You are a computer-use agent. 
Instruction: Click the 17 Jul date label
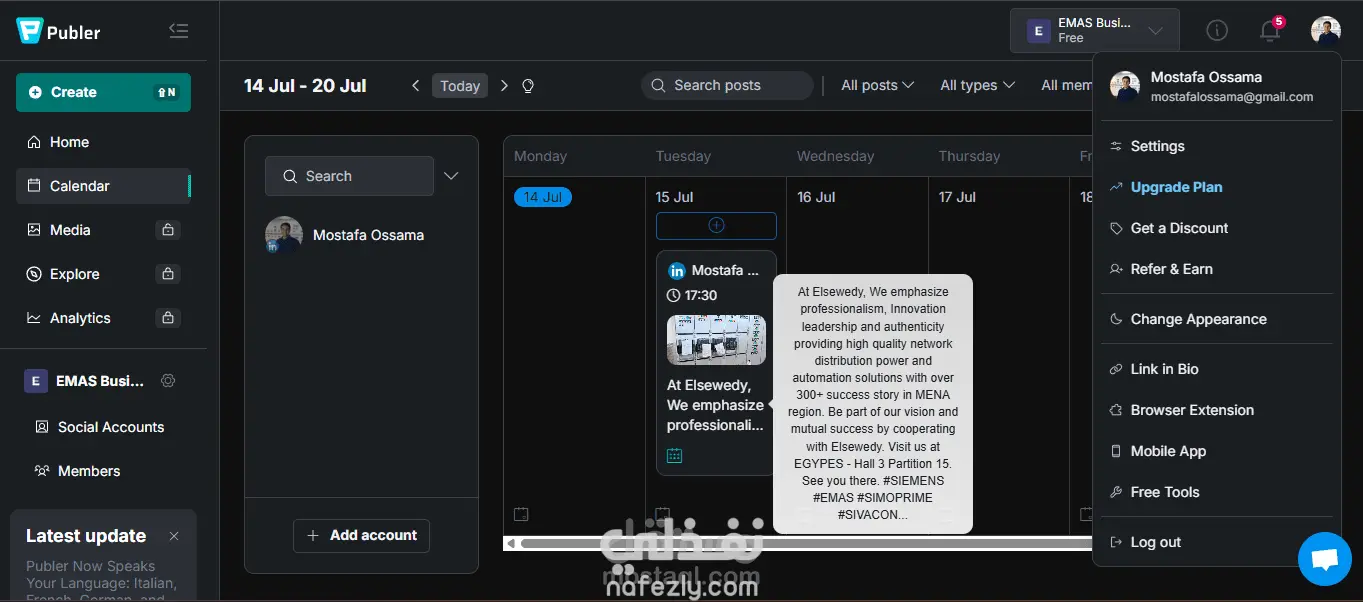pos(957,197)
